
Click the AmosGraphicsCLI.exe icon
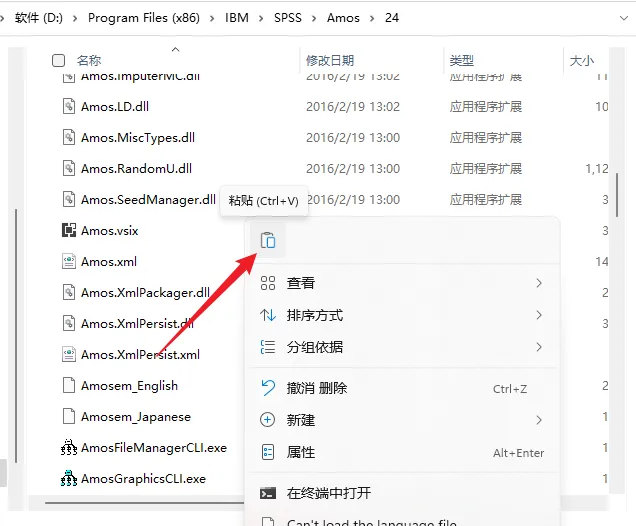pyautogui.click(x=69, y=479)
